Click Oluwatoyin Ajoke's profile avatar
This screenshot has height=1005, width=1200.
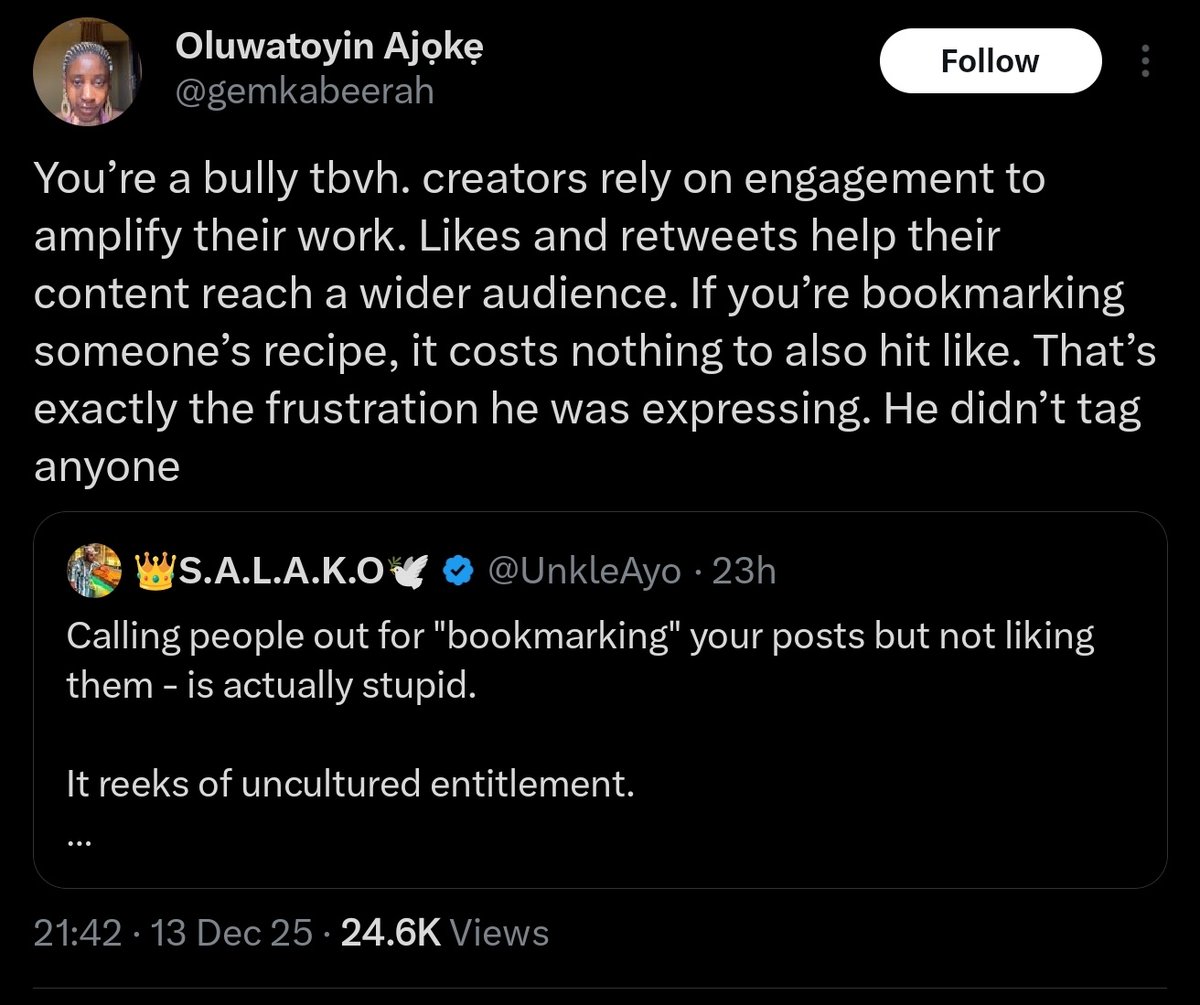click(x=88, y=74)
